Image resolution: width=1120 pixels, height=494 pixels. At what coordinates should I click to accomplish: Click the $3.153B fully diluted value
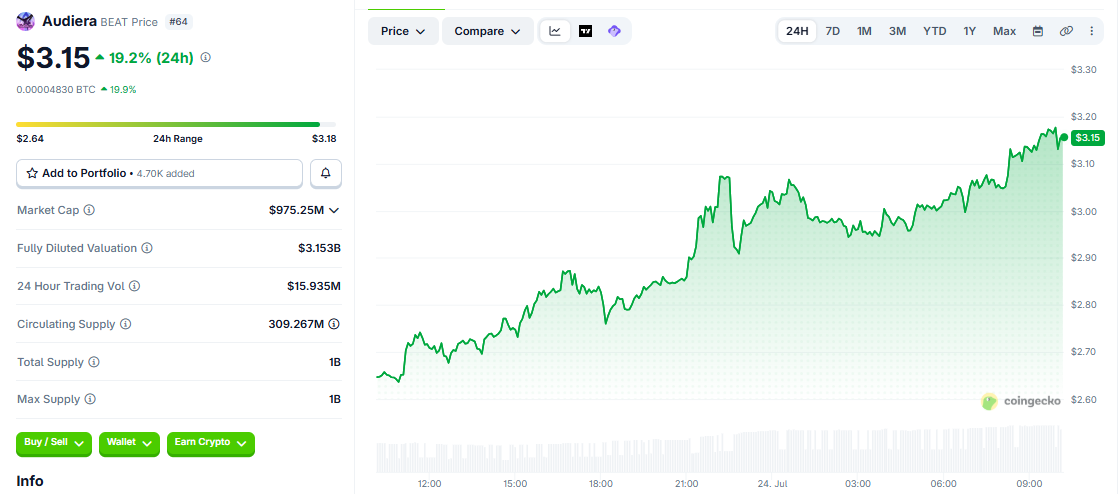(319, 248)
